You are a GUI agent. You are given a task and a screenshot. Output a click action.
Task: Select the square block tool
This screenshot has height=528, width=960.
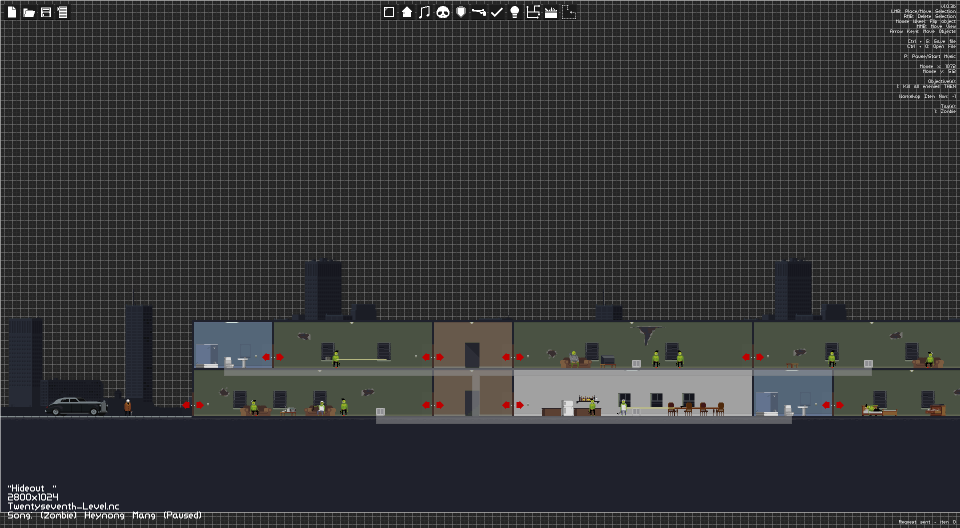389,12
